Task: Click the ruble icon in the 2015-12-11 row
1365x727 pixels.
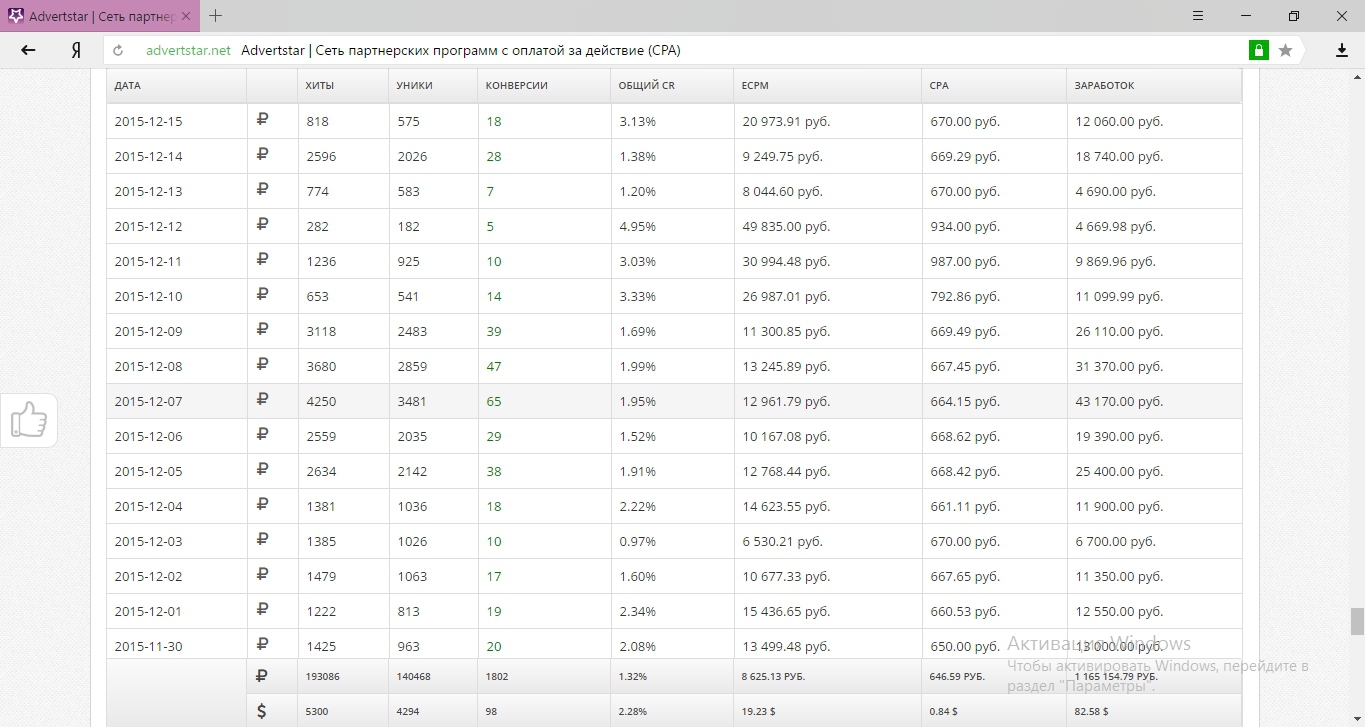Action: (x=262, y=260)
